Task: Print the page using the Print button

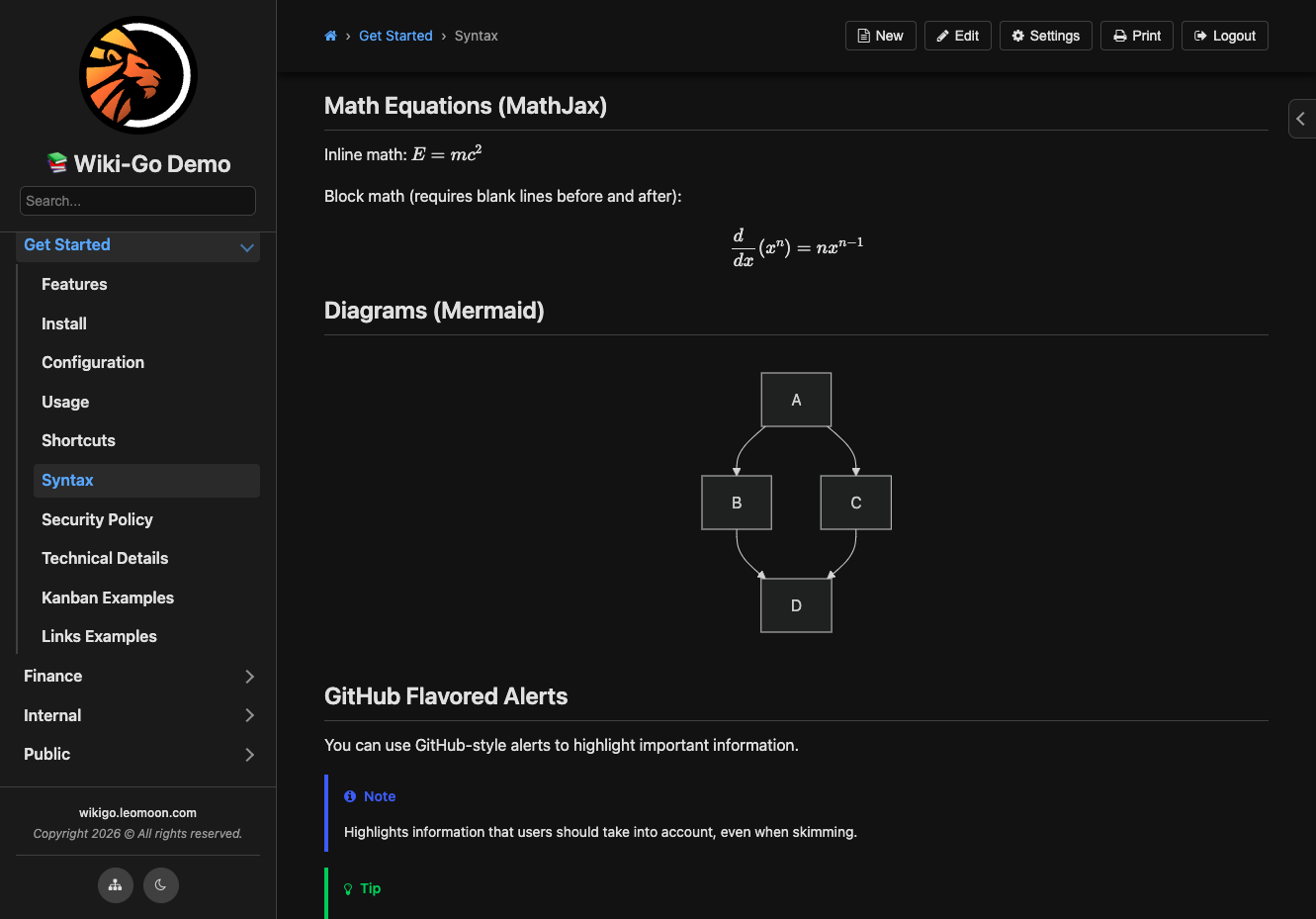Action: (x=1137, y=36)
